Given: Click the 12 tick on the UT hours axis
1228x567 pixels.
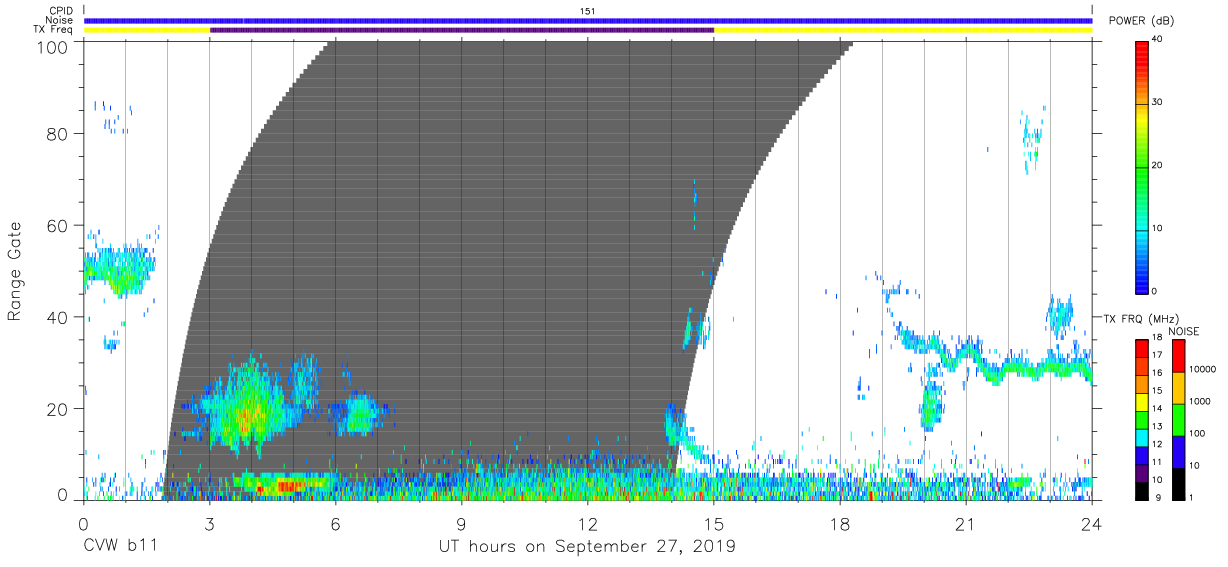Looking at the screenshot, I should [x=588, y=524].
